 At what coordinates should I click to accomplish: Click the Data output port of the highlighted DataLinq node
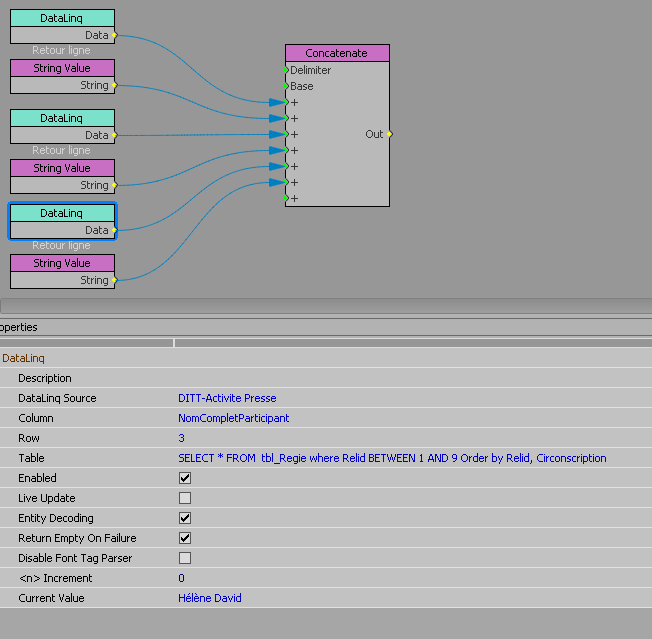coord(115,230)
